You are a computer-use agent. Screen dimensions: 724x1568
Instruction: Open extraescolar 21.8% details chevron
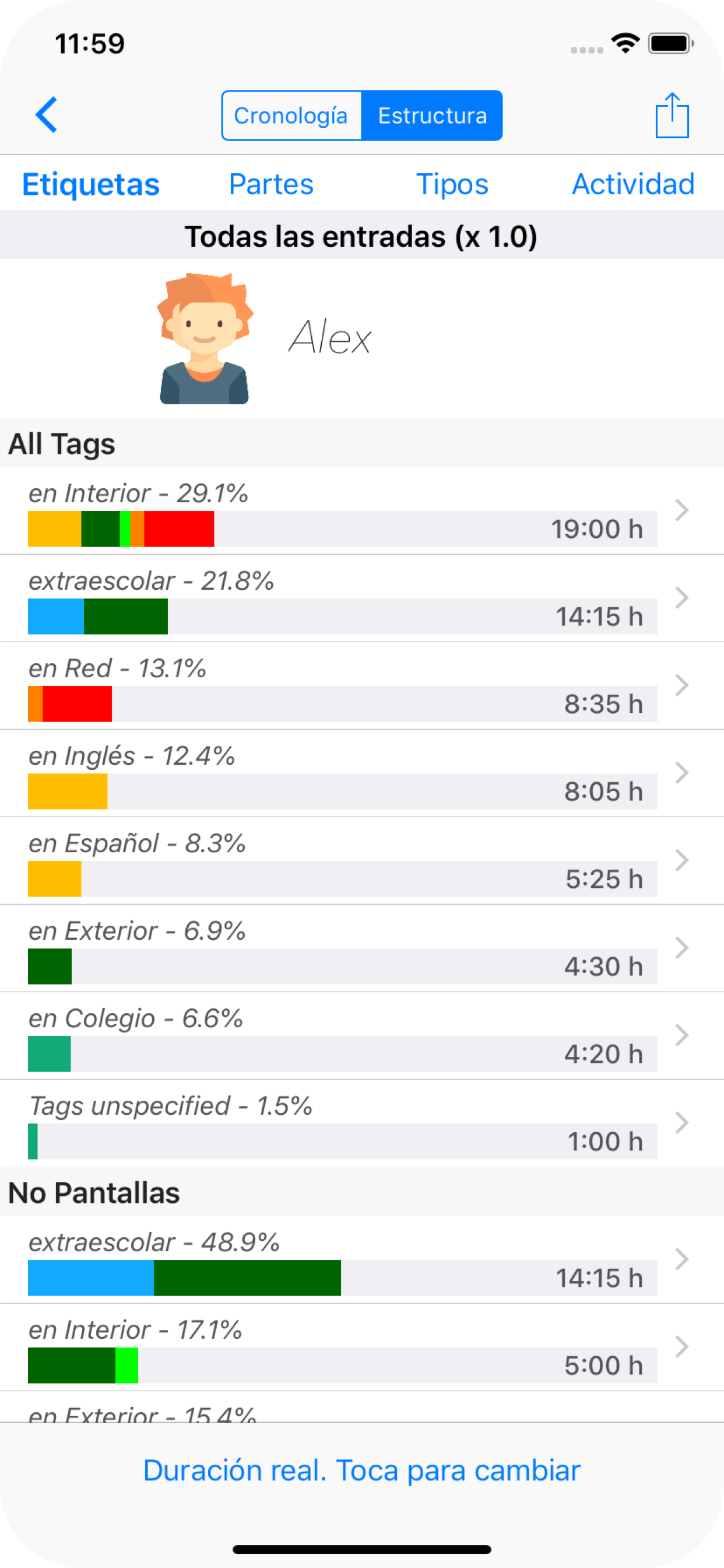pyautogui.click(x=681, y=598)
